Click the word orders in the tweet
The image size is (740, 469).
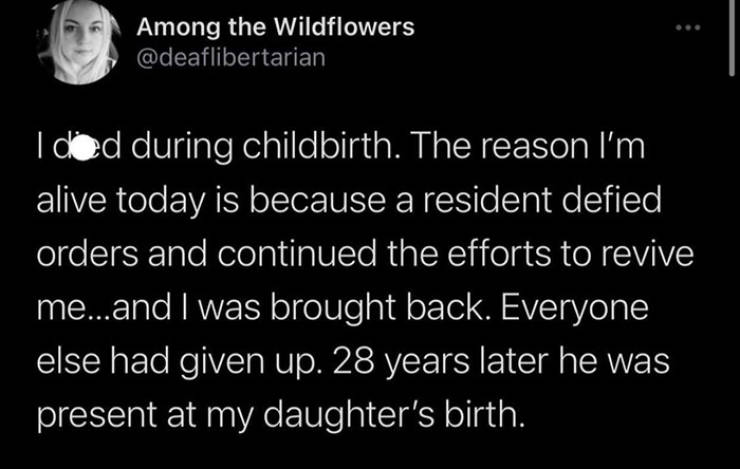click(88, 254)
